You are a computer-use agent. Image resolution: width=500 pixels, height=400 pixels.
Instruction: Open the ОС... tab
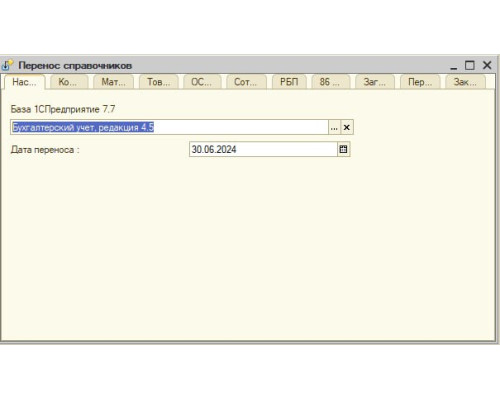[x=202, y=82]
